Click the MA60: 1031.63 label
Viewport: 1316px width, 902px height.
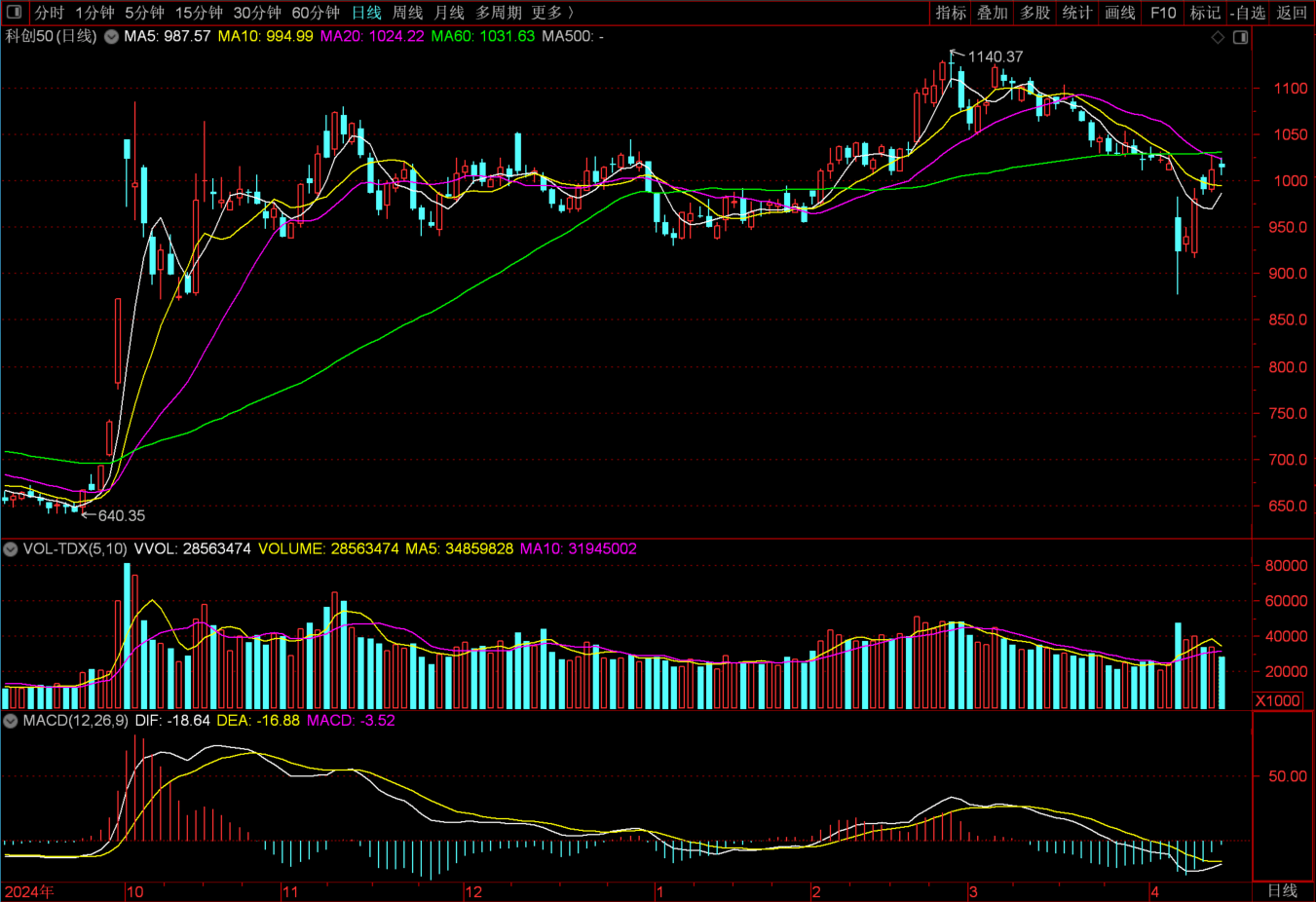pyautogui.click(x=483, y=37)
